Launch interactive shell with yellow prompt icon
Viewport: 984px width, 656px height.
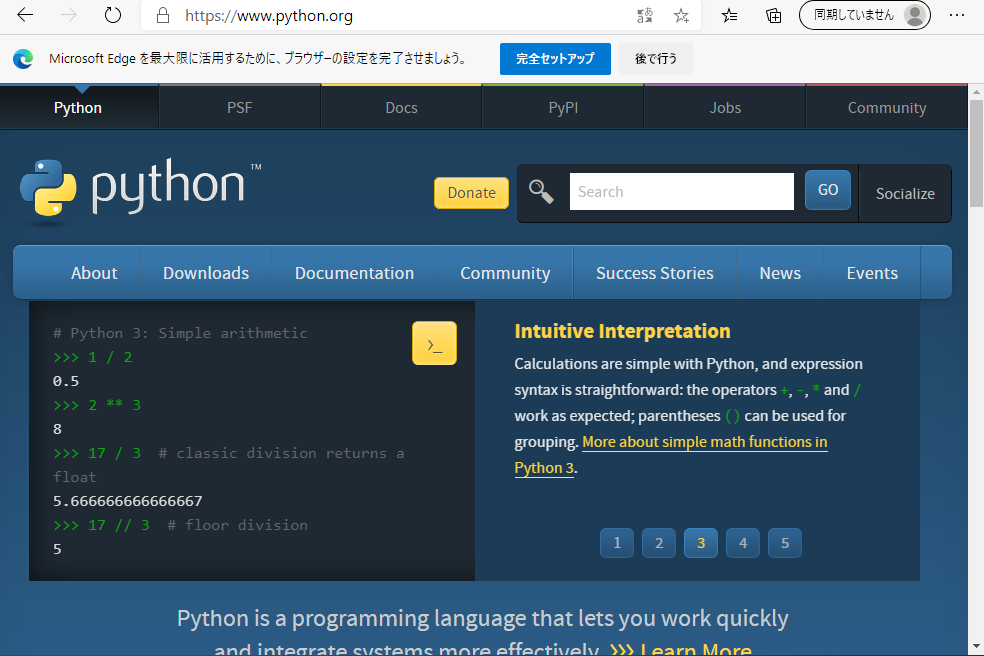click(434, 344)
